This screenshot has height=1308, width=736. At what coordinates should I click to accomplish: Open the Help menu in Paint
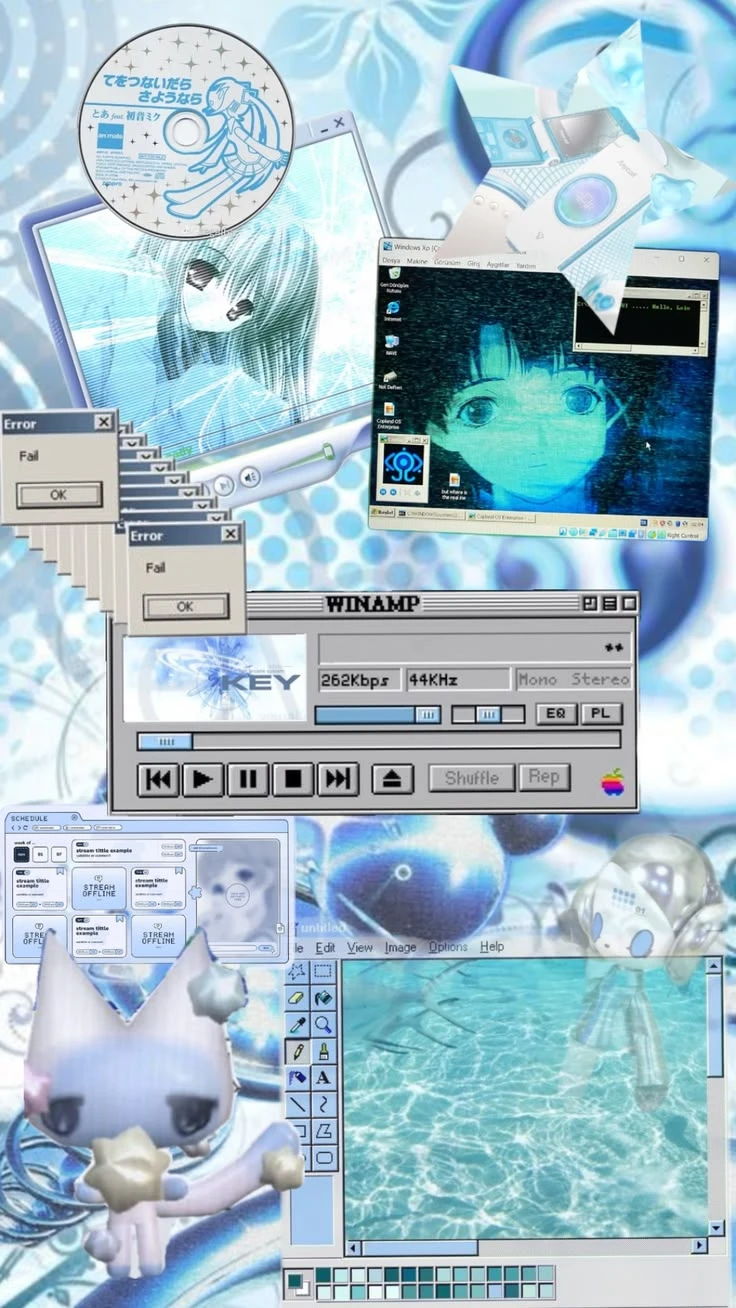(x=492, y=947)
